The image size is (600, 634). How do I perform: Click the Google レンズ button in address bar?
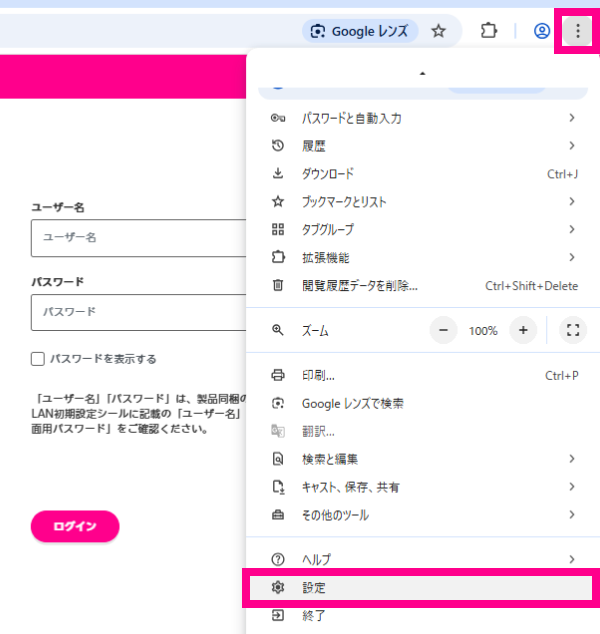[x=359, y=31]
